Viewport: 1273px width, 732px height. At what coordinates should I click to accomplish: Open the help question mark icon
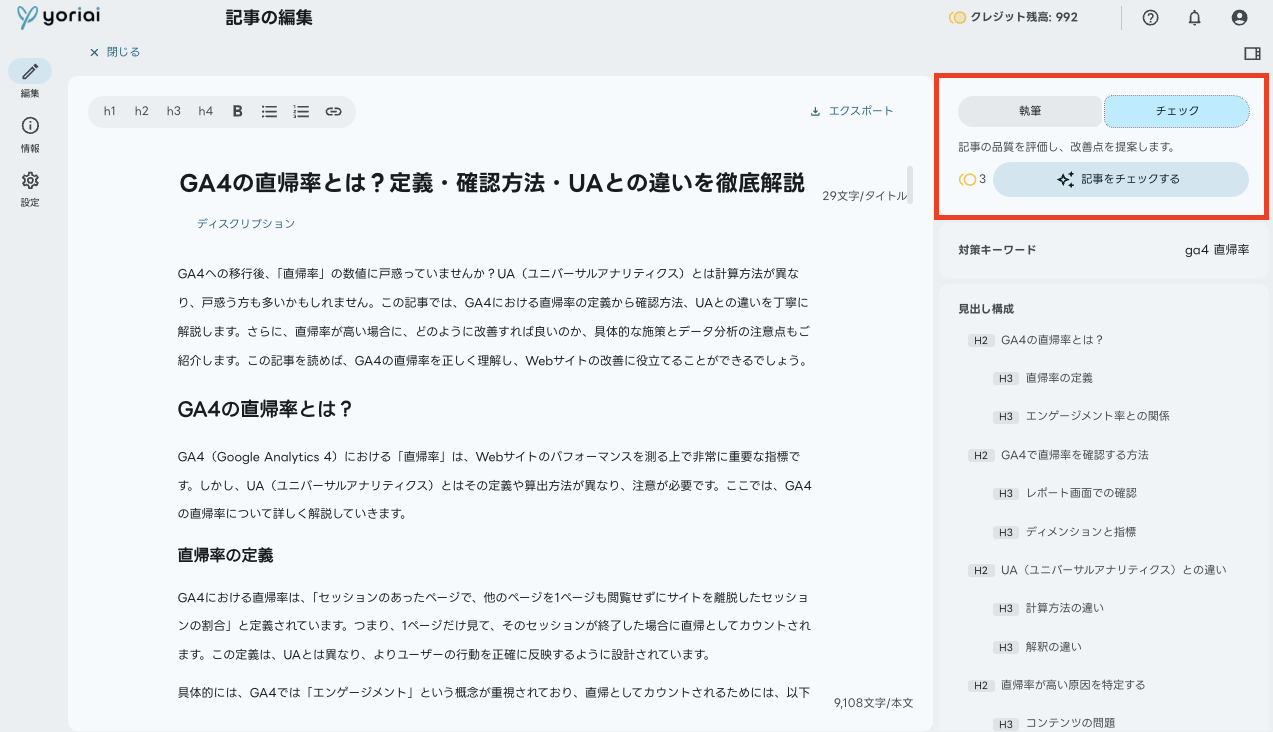(1150, 17)
